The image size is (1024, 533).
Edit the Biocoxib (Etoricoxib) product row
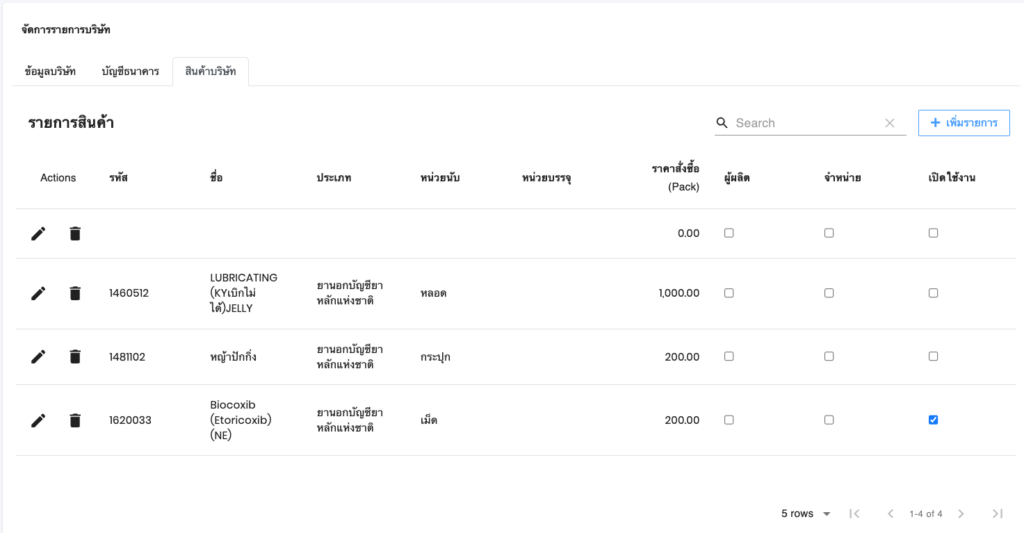(x=38, y=420)
